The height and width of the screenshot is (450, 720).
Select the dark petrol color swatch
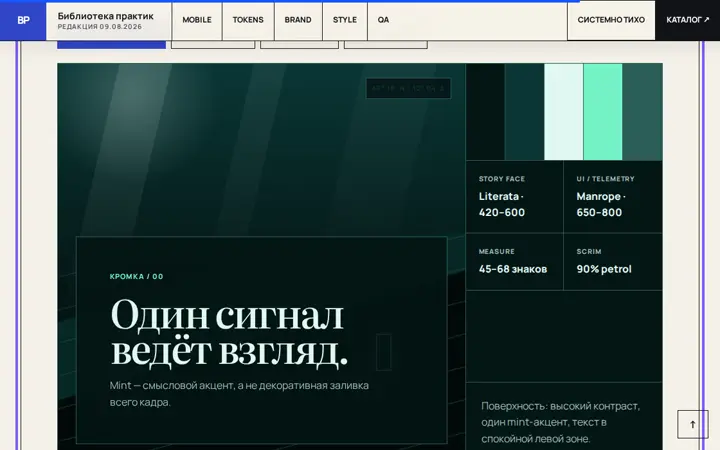524,112
